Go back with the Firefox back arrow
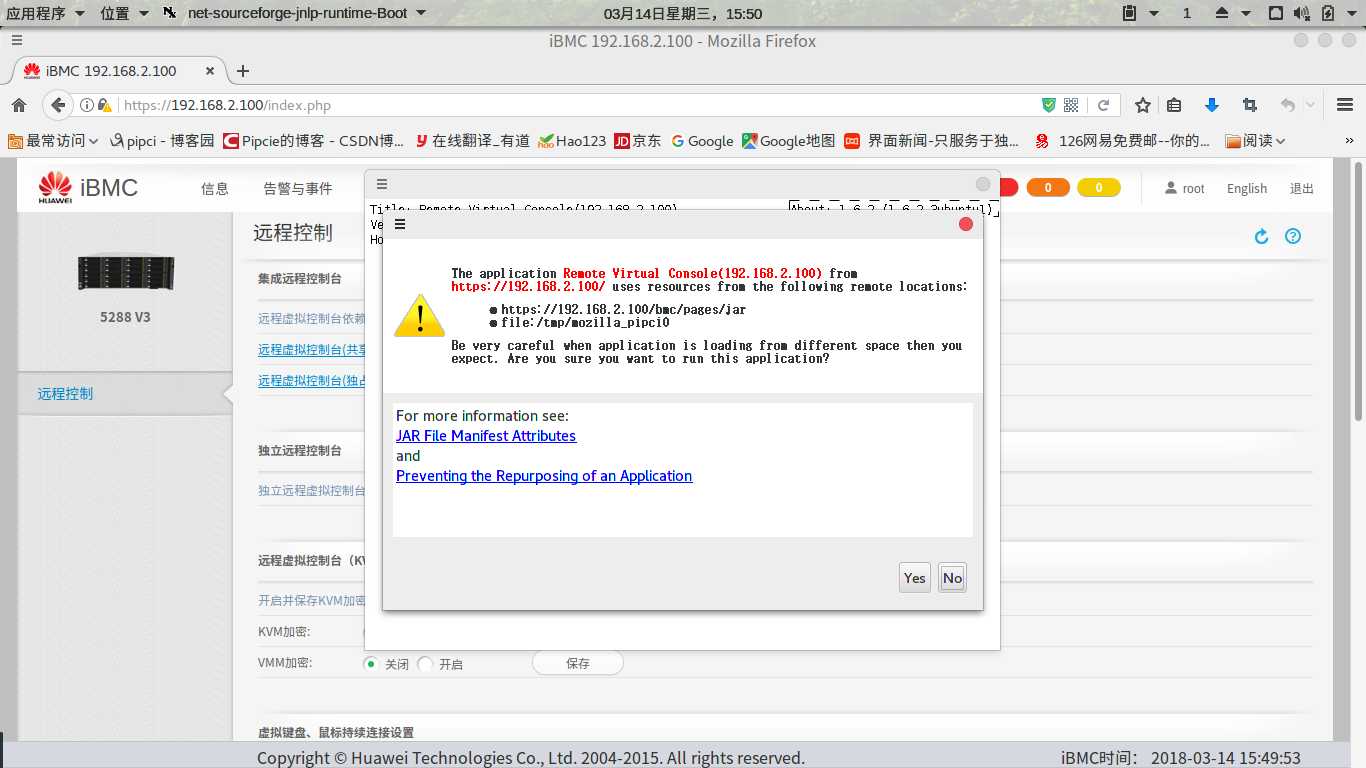 pos(58,105)
